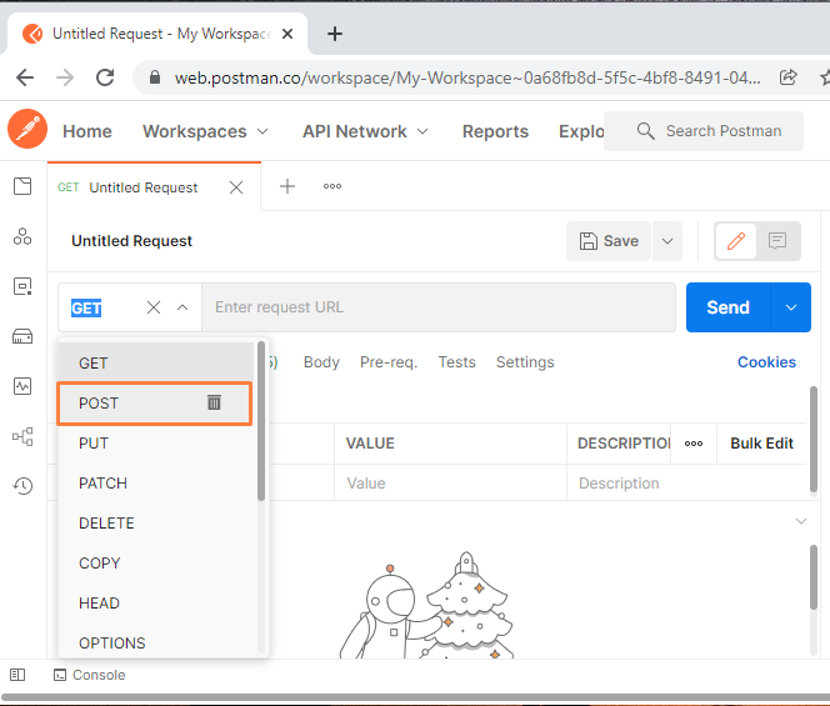Expand the Send options dropdown

point(791,307)
